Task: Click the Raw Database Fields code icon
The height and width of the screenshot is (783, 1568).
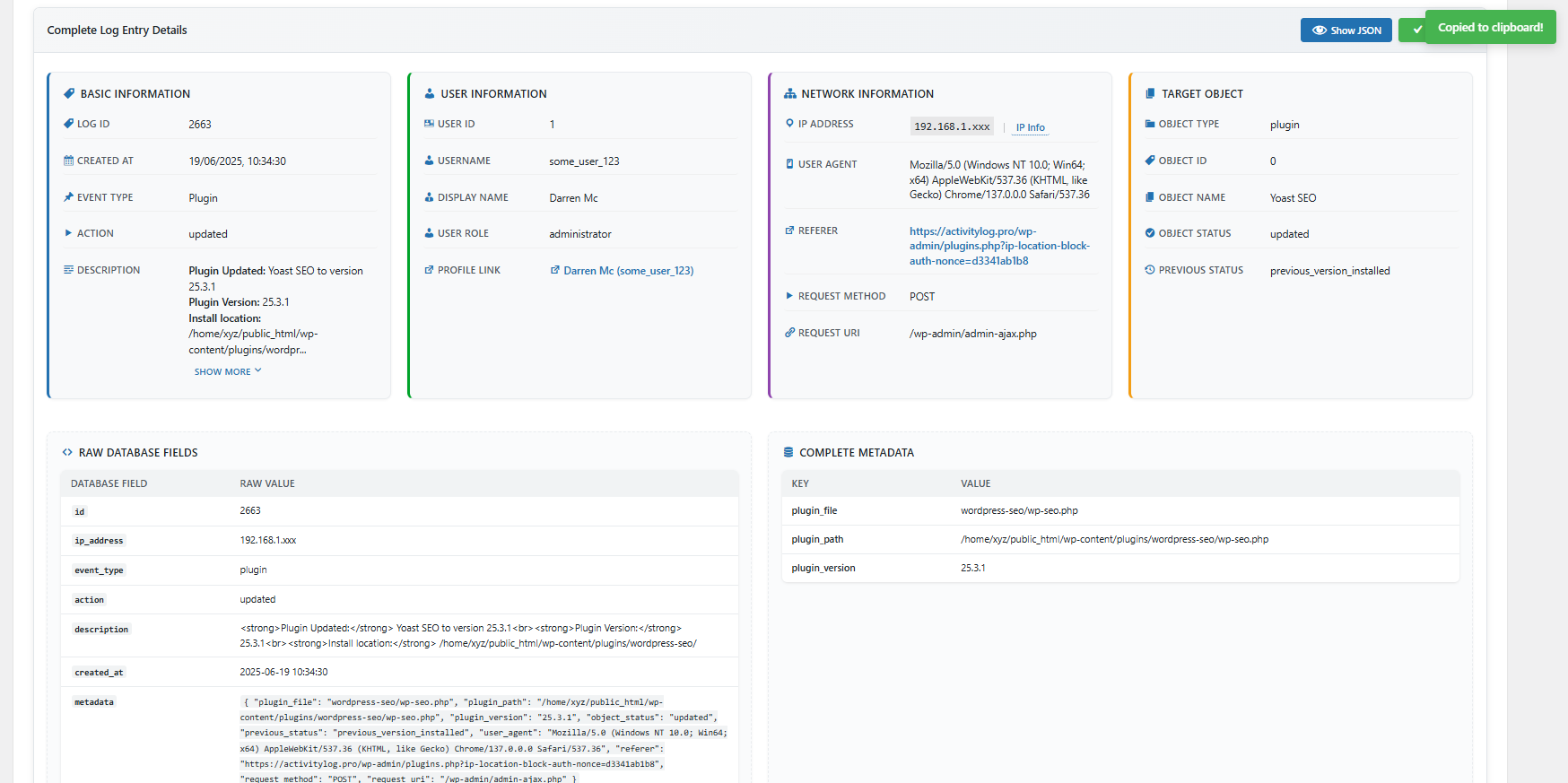Action: point(67,453)
